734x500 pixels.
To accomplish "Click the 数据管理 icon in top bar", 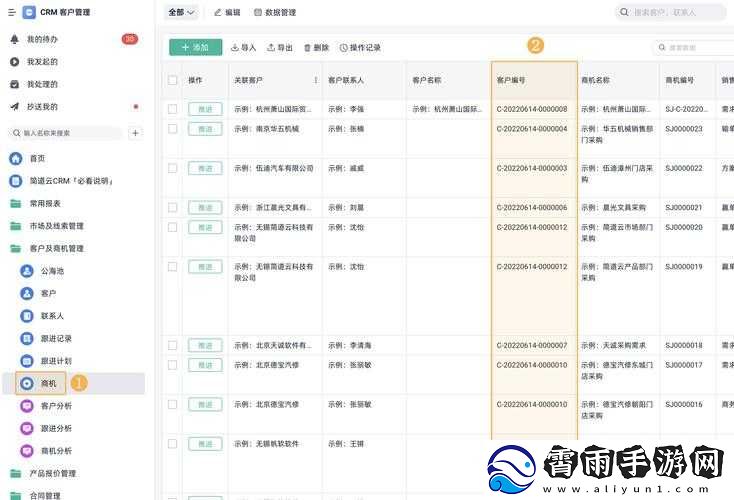I will tap(258, 13).
